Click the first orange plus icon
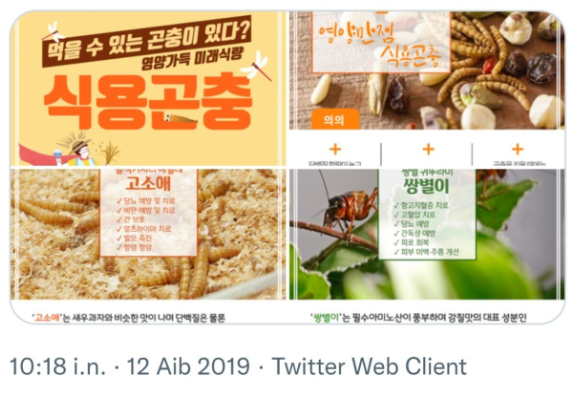Image resolution: width=583 pixels, height=411 pixels. coord(335,149)
